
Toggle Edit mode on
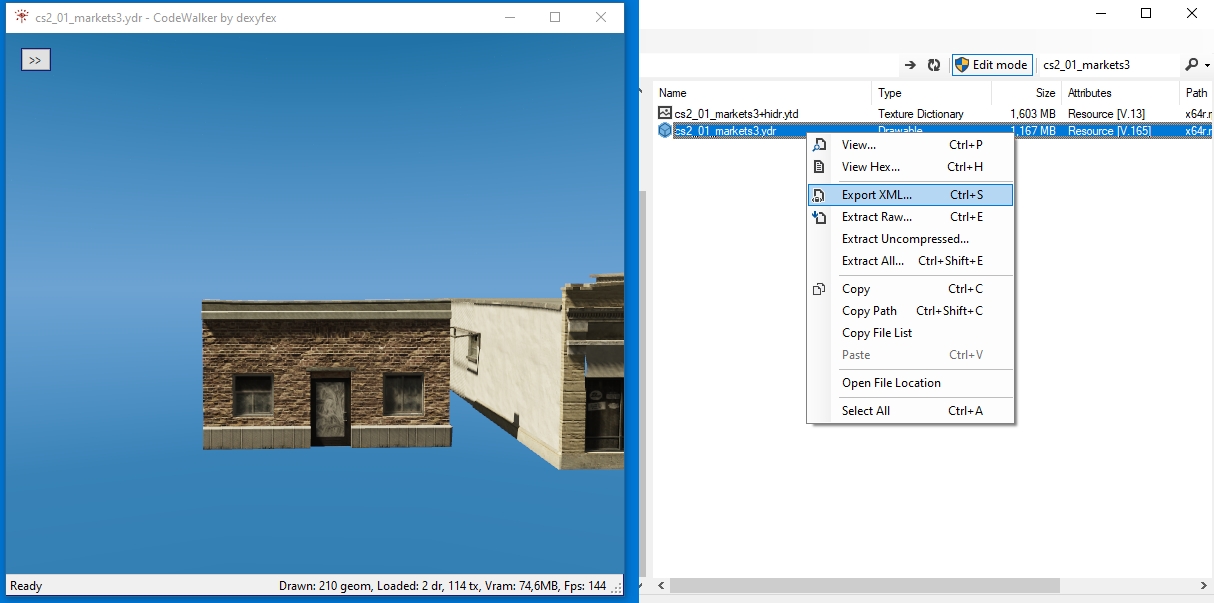coord(991,65)
